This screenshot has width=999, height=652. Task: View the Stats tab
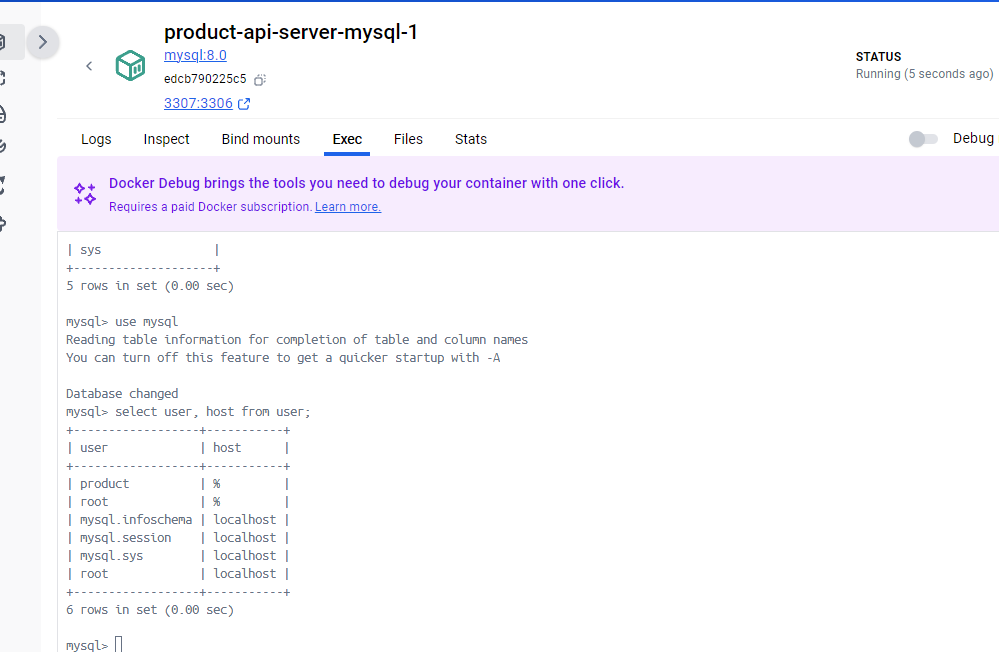coord(471,139)
